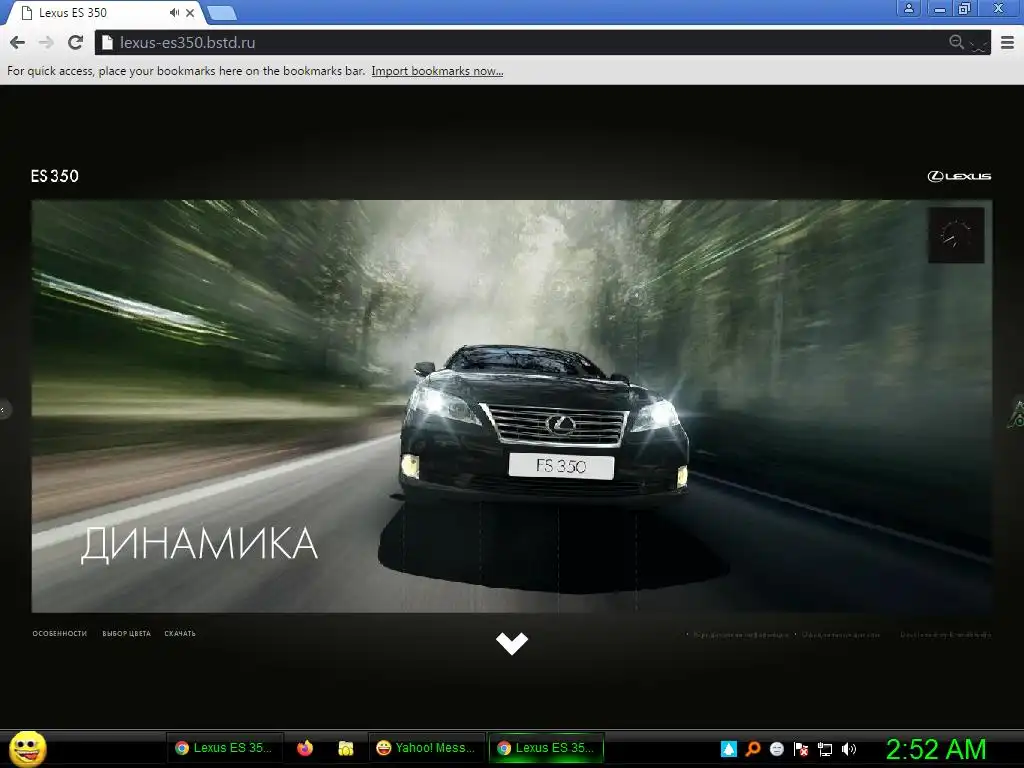The image size is (1024, 768).
Task: Click the СКАЧАТЬ menu item
Action: pos(180,633)
